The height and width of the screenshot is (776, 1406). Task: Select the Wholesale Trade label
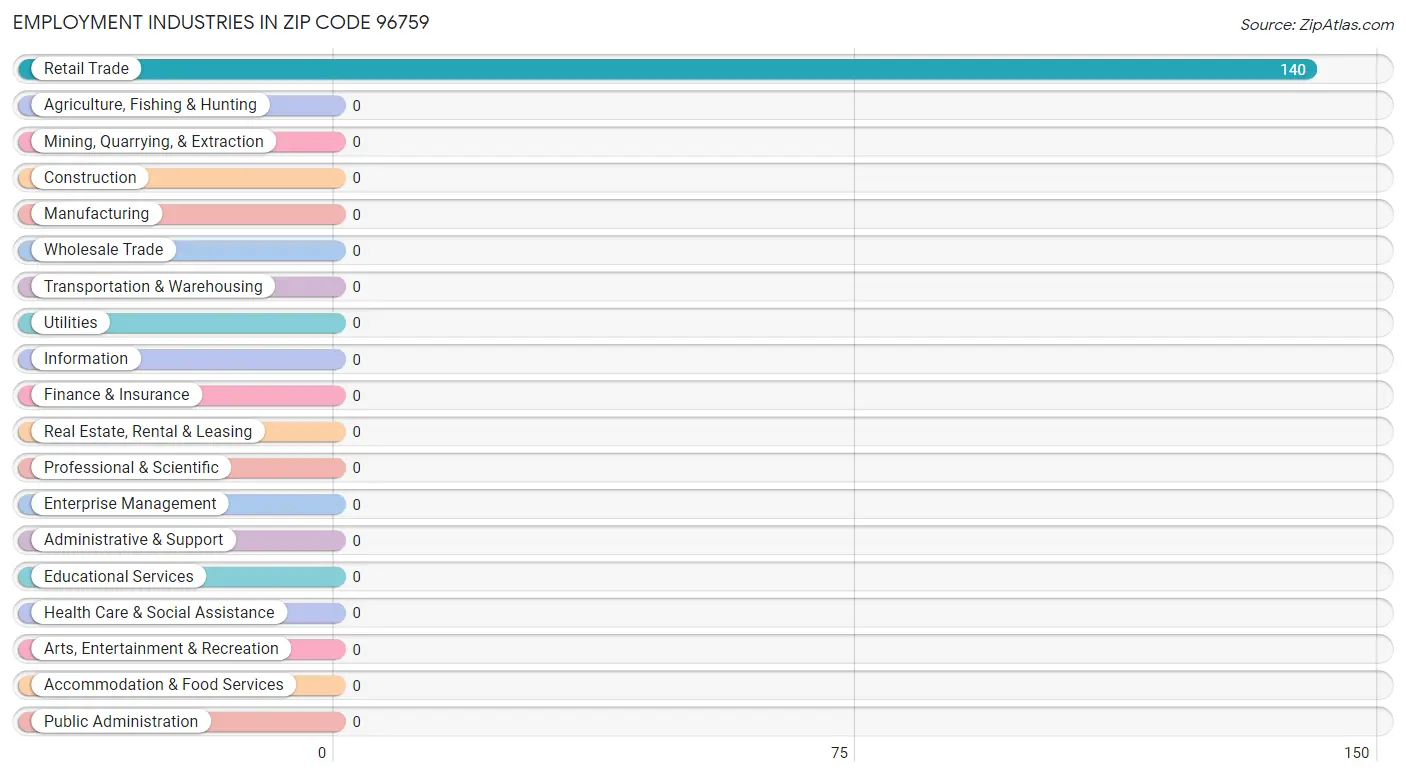click(103, 250)
